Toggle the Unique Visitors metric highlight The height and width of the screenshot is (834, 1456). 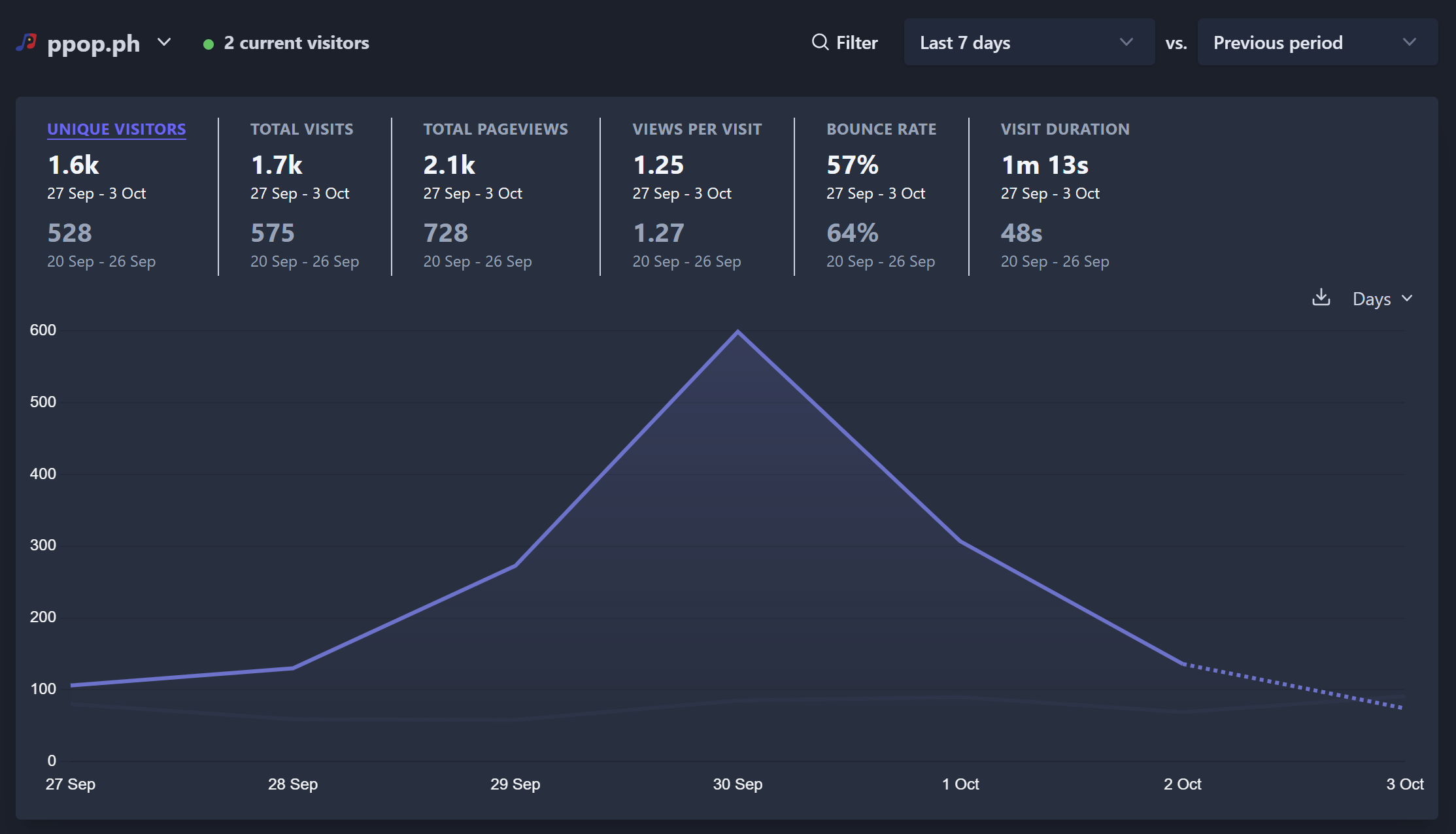(116, 129)
